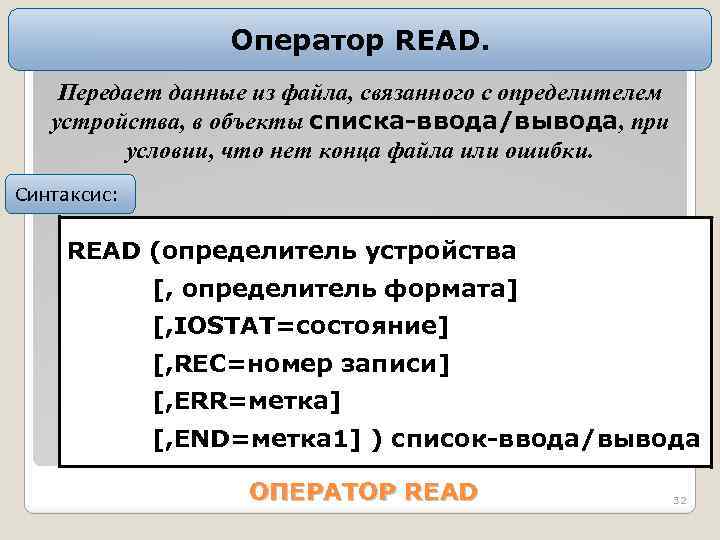Image resolution: width=720 pixels, height=540 pixels.
Task: Click the bold 'списка-ввода/вывода' in description
Action: point(463,121)
